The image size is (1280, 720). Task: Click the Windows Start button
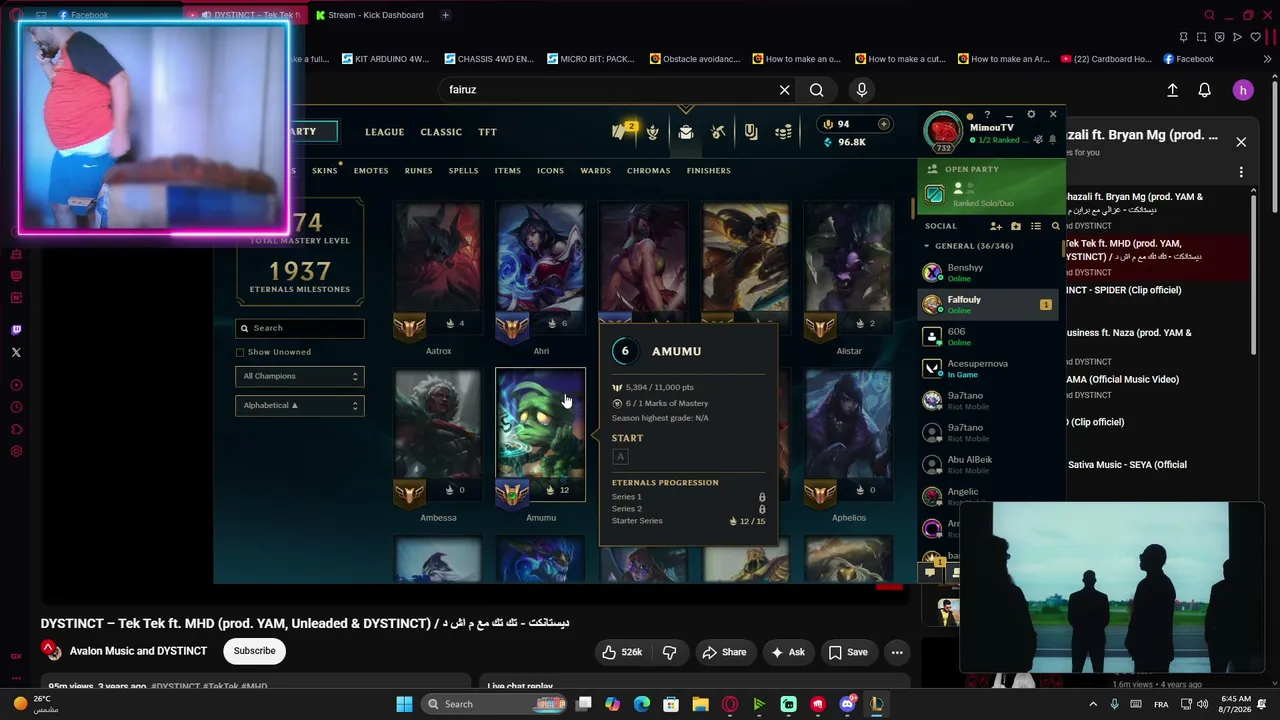[404, 704]
